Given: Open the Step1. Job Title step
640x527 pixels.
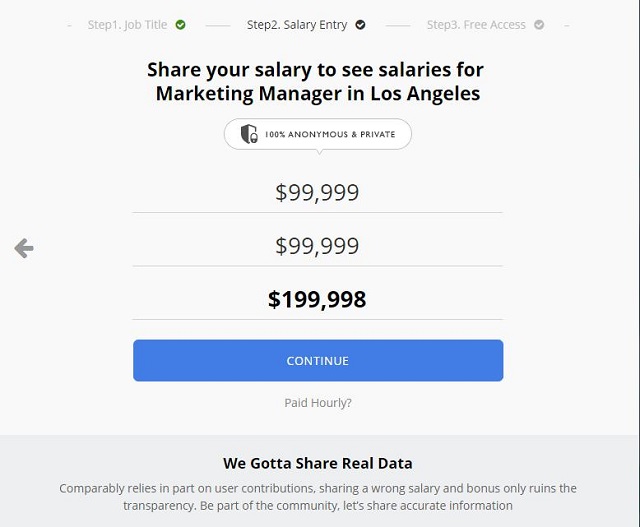Looking at the screenshot, I should pos(127,25).
